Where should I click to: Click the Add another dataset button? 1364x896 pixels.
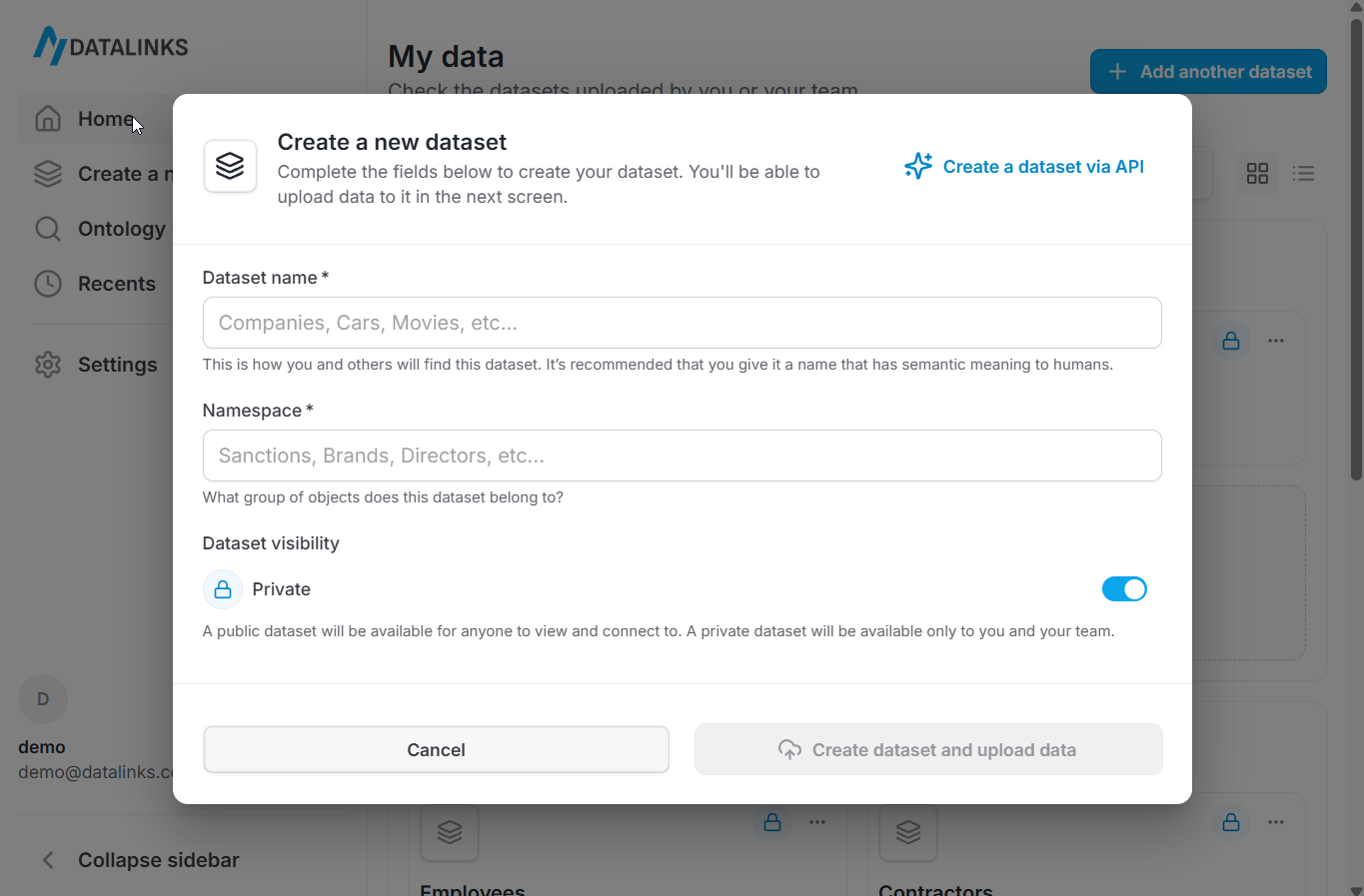point(1207,71)
